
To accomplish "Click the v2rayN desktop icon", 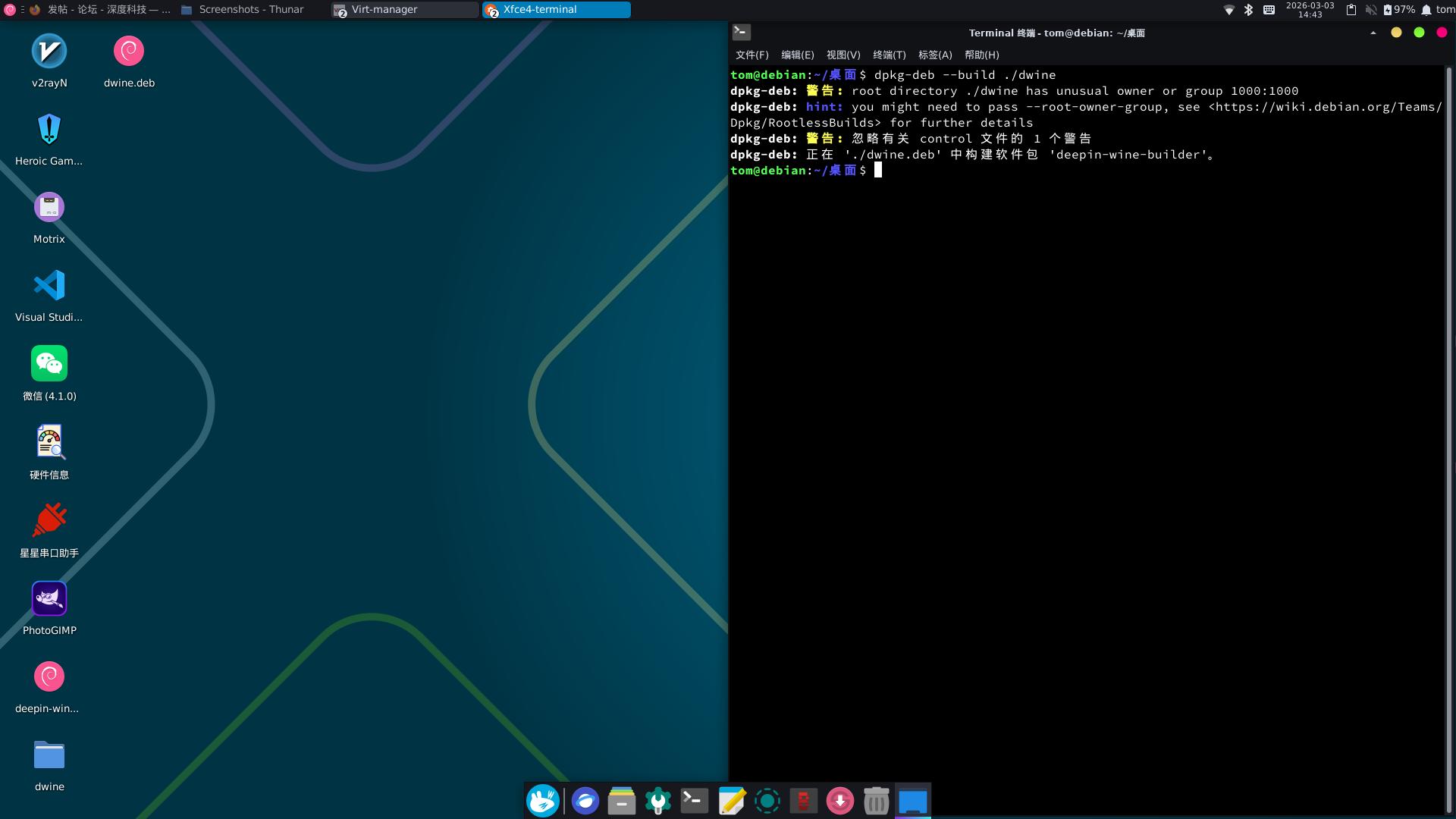I will 49,52.
